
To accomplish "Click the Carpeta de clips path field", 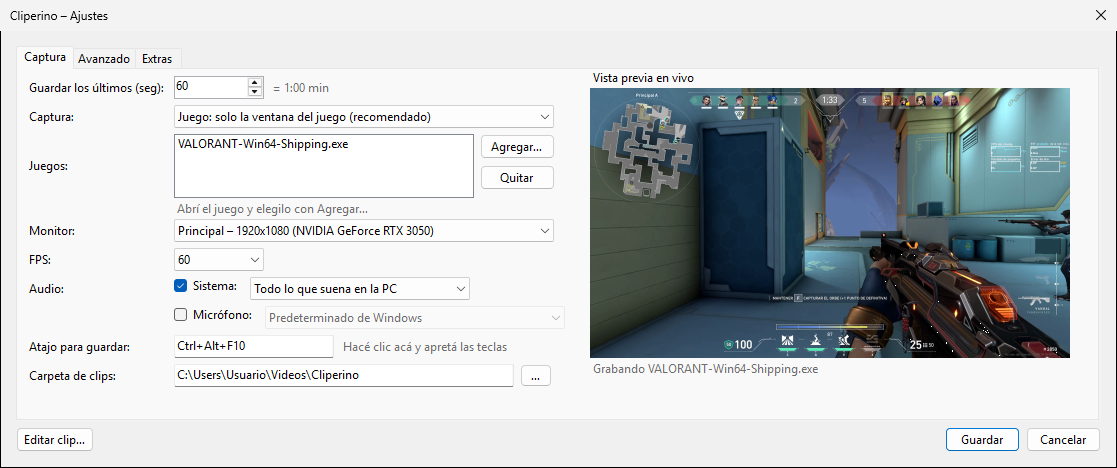I will 343,375.
